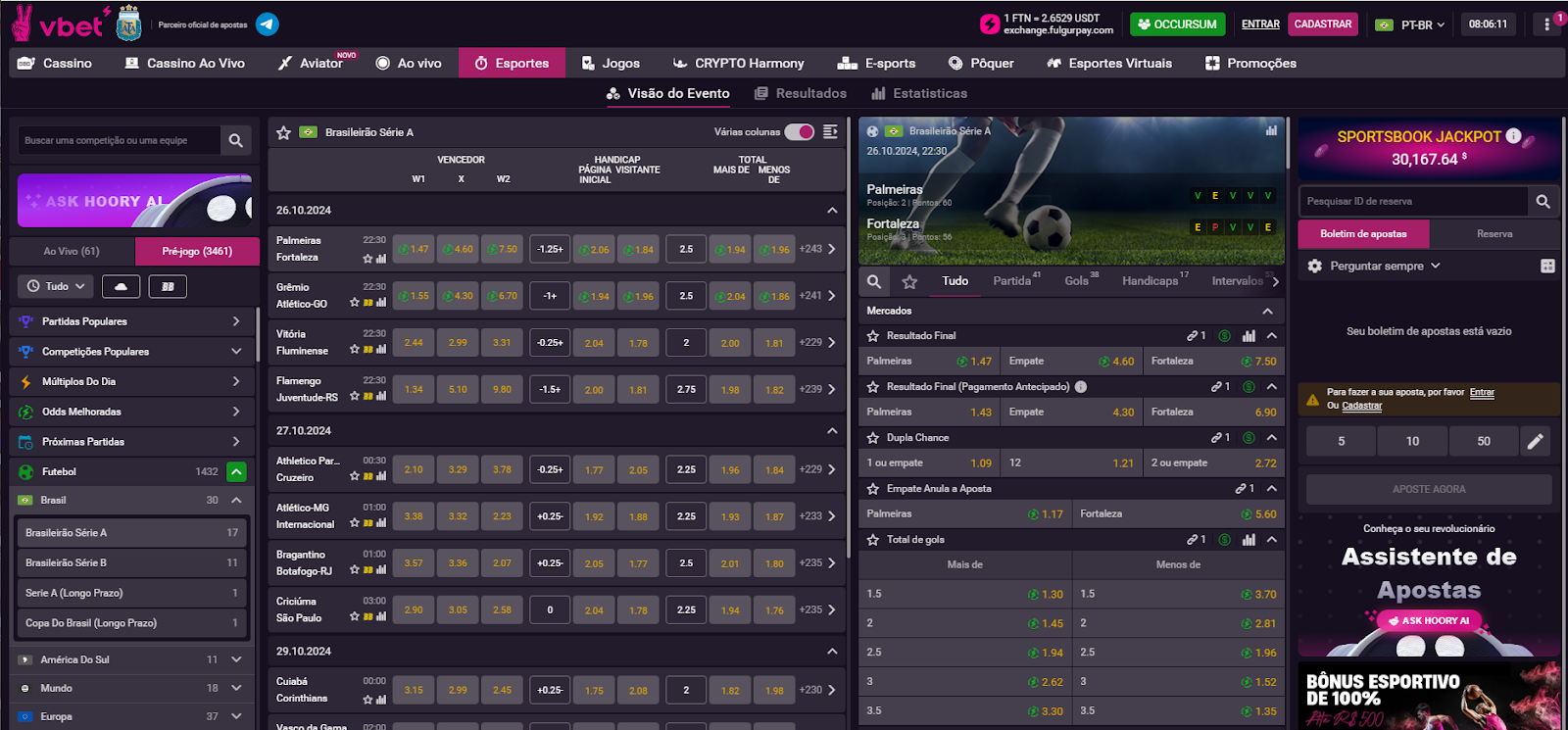Open the Aviator menu item
Screen dimensions: 1568x730
coord(313,63)
